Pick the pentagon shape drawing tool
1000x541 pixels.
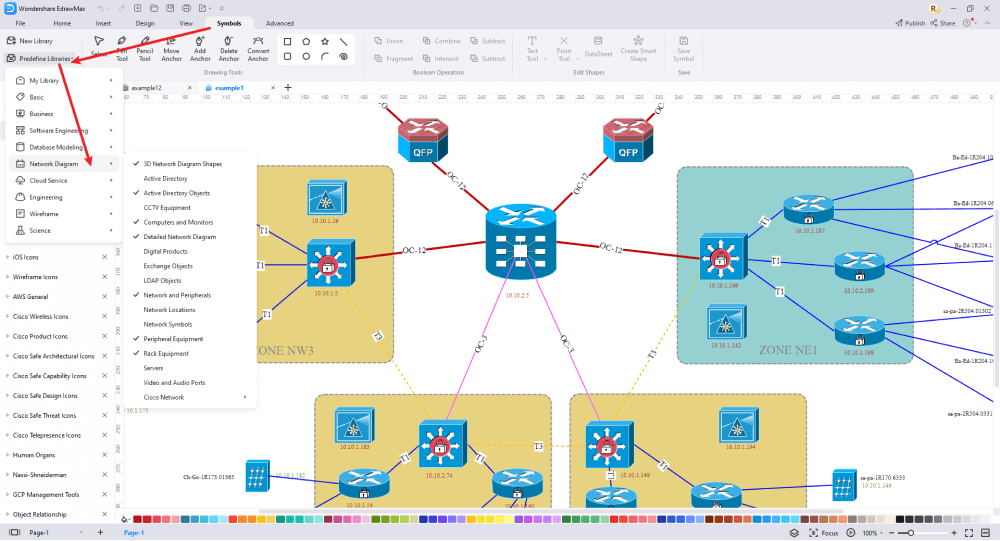(x=306, y=41)
